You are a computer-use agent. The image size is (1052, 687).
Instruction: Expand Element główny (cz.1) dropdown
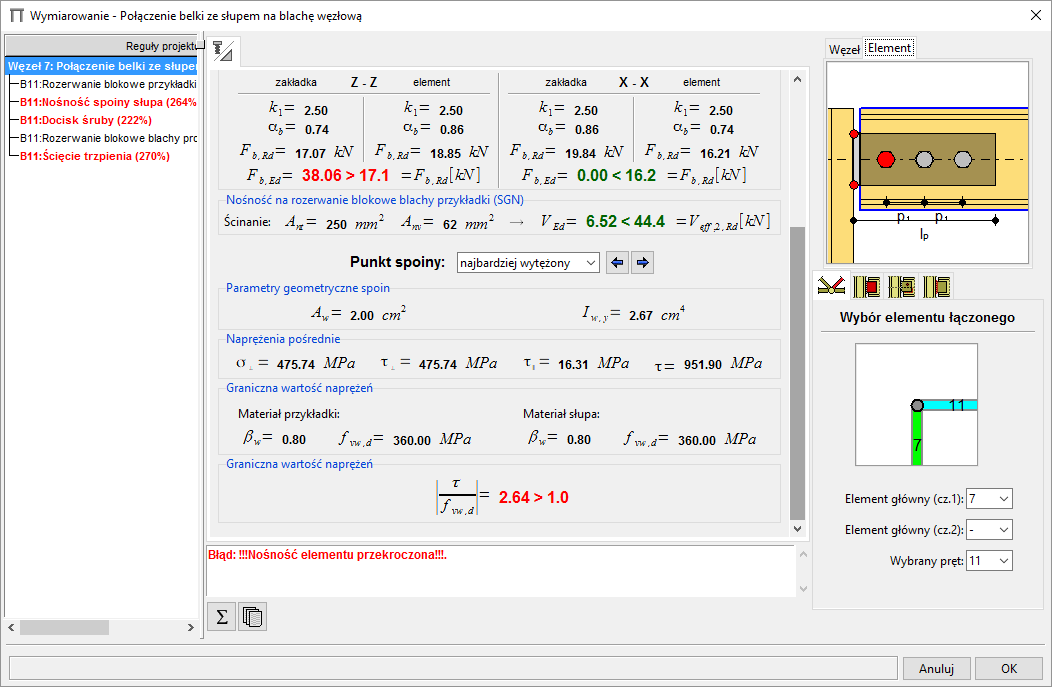(x=989, y=498)
